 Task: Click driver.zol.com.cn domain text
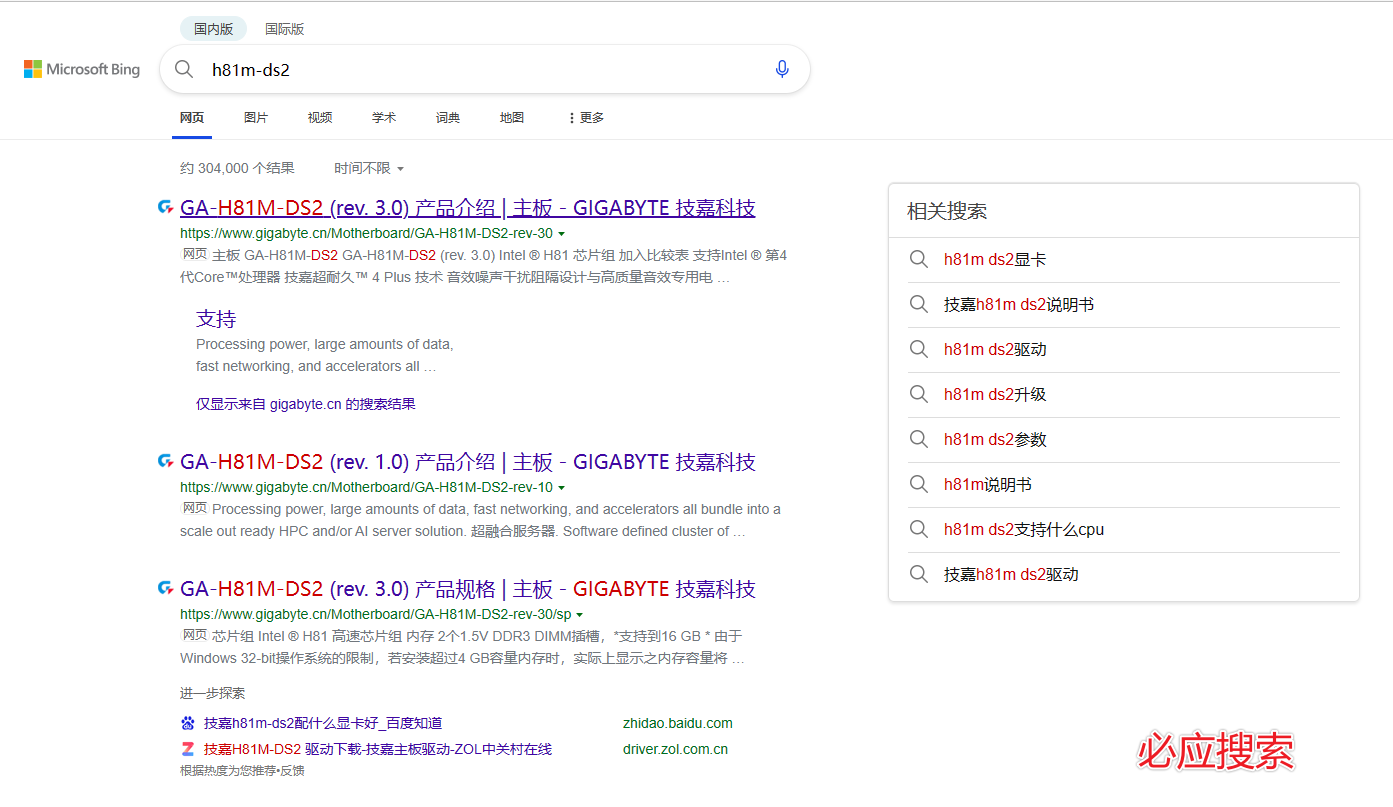[675, 749]
